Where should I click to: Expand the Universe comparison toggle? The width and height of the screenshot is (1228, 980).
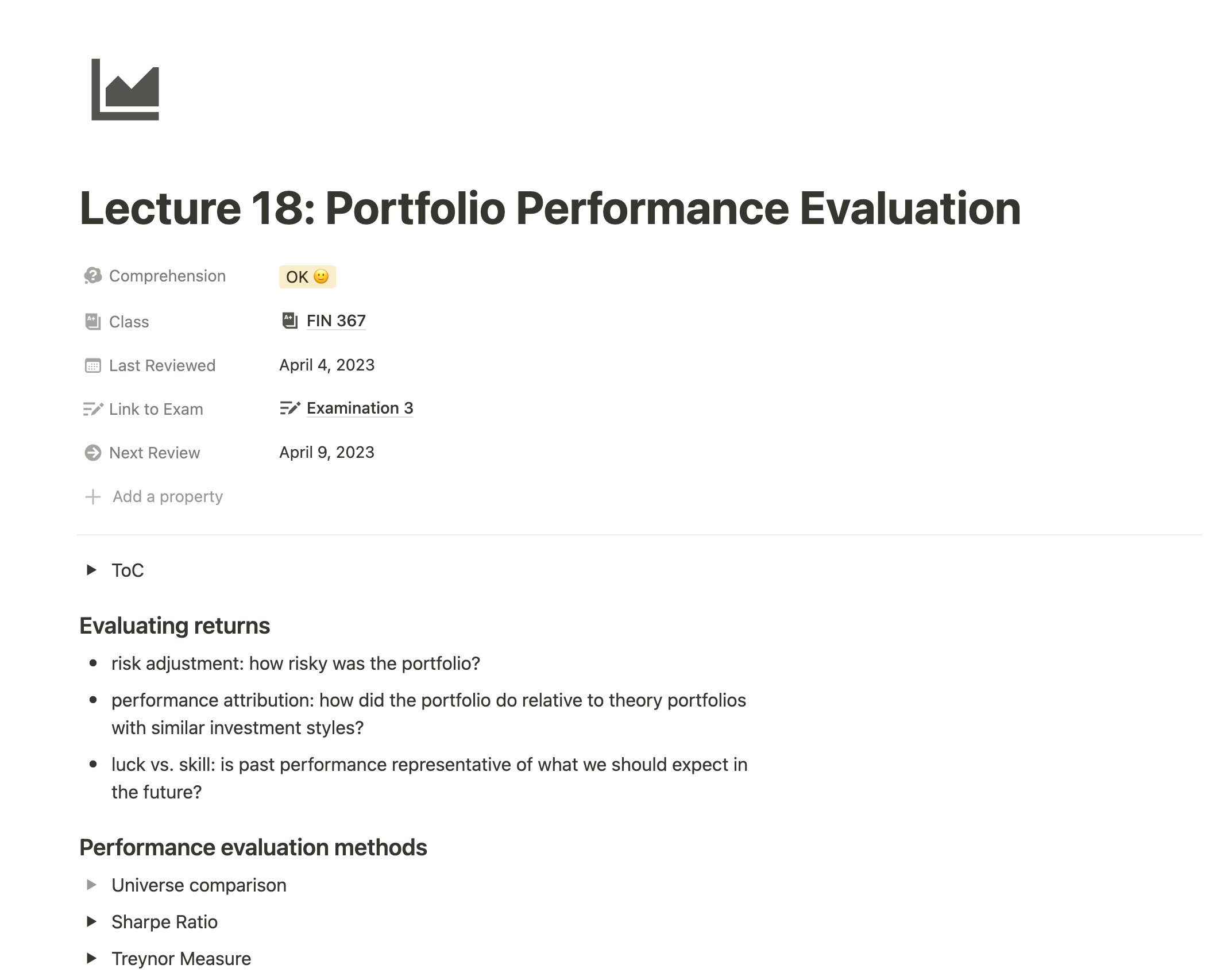click(x=91, y=885)
